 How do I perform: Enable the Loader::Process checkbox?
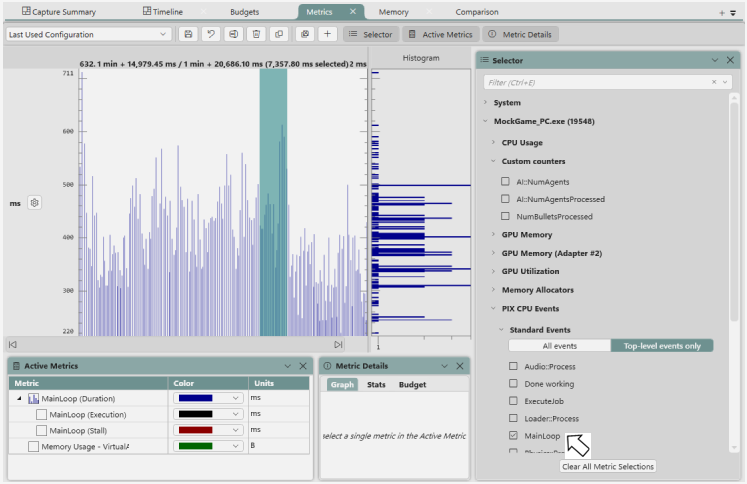click(x=513, y=418)
